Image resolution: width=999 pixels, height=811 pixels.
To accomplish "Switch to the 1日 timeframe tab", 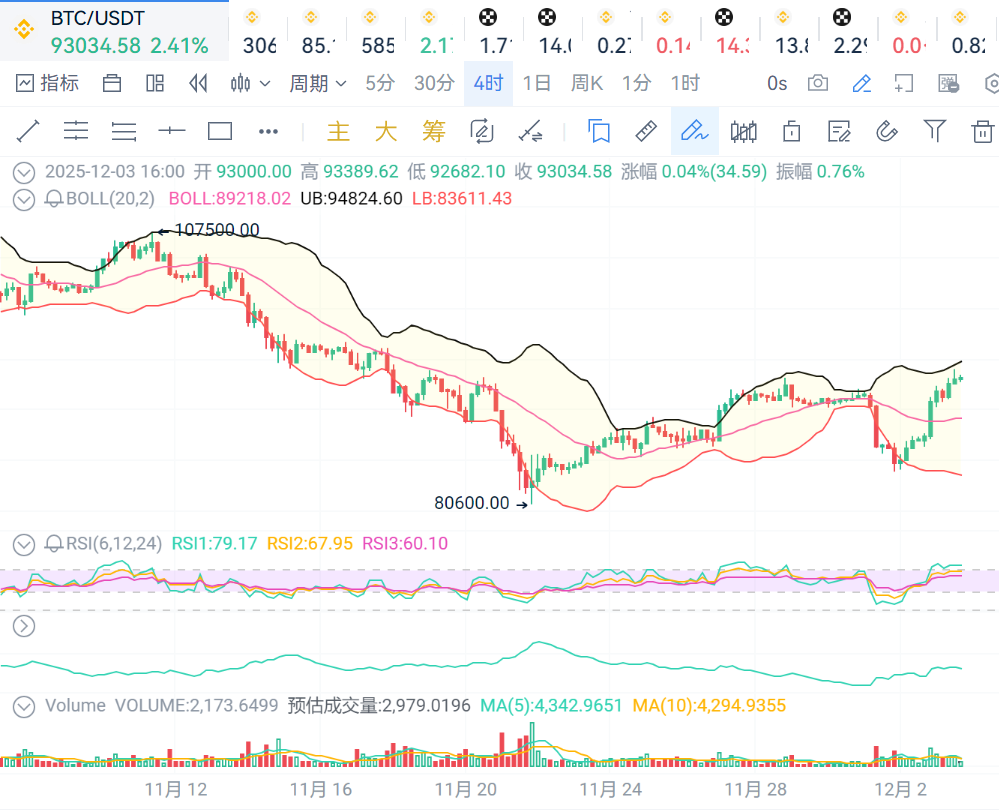I will pyautogui.click(x=537, y=83).
